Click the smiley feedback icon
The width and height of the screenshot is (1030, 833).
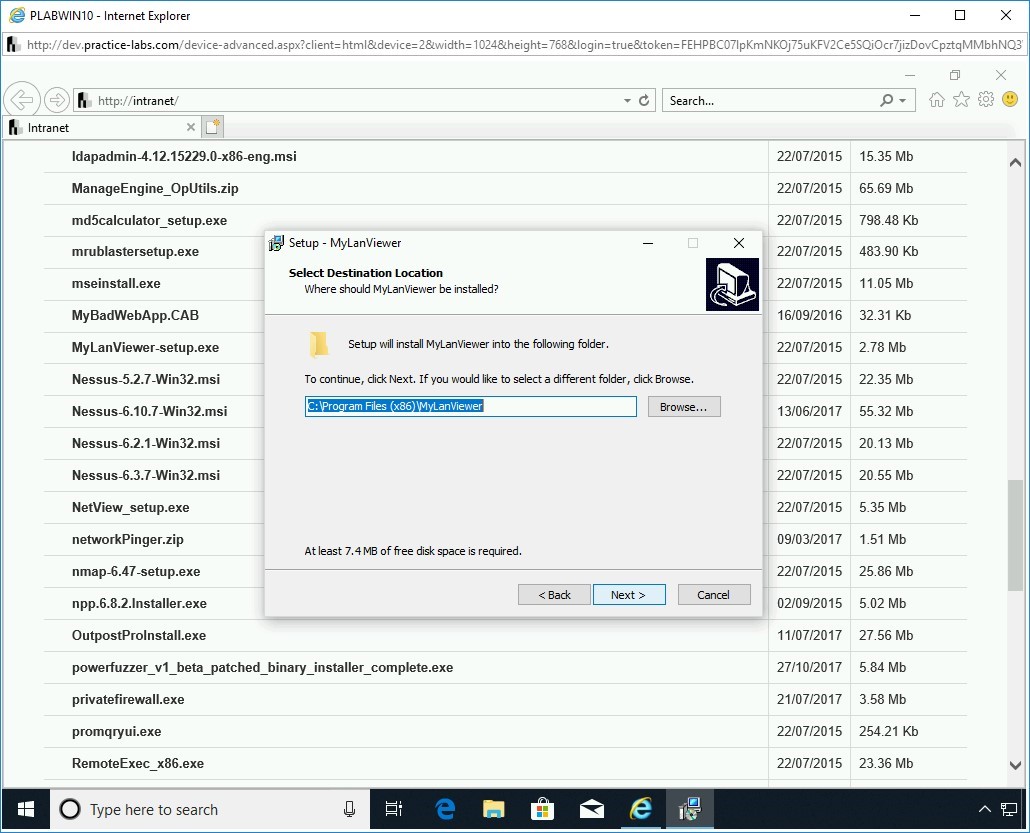(1010, 100)
